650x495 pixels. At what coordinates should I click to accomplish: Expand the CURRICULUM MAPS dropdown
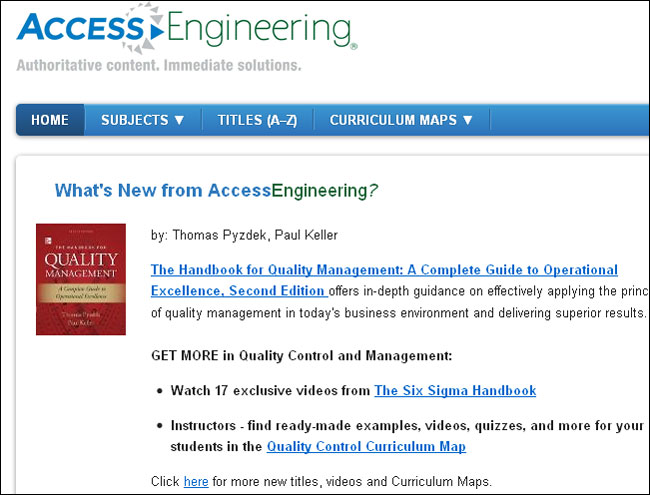pyautogui.click(x=401, y=120)
